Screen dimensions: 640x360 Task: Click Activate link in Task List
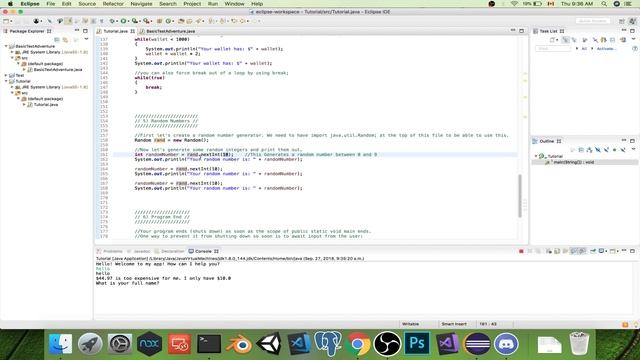pyautogui.click(x=606, y=49)
